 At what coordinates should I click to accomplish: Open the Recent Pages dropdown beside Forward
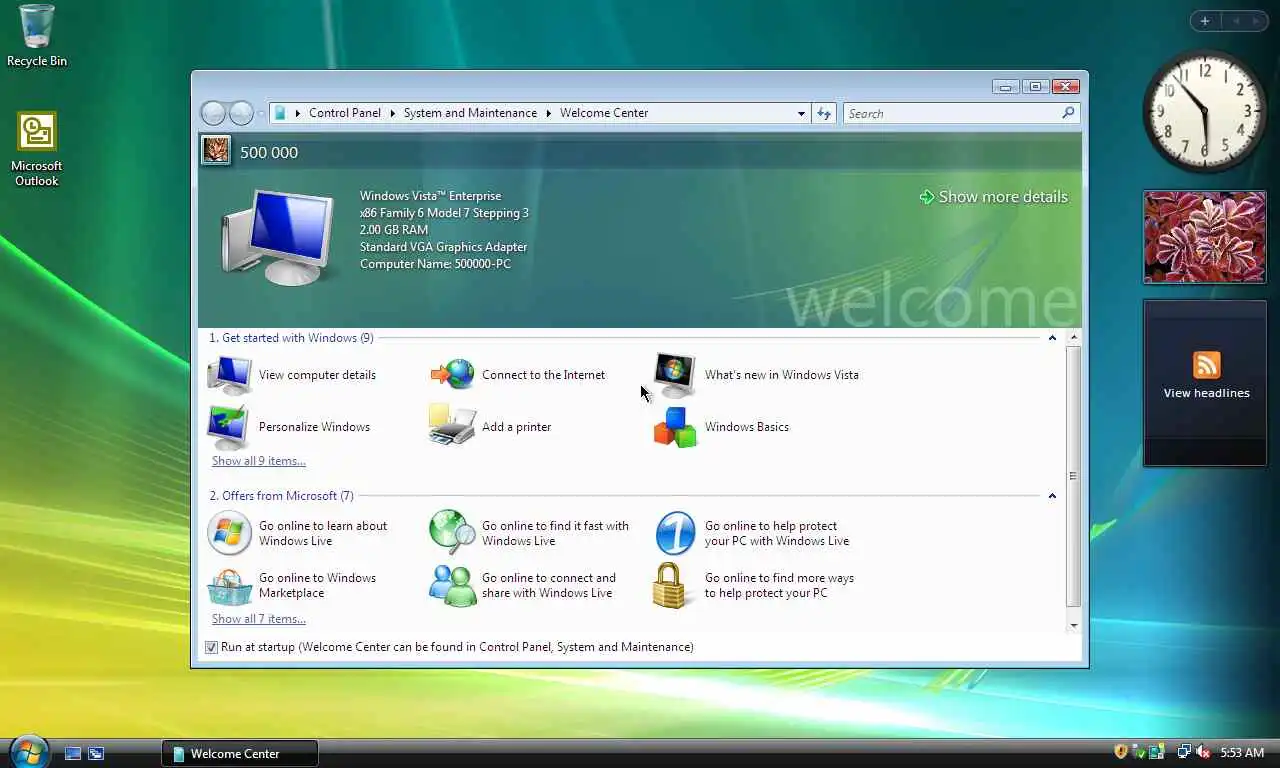[x=261, y=114]
